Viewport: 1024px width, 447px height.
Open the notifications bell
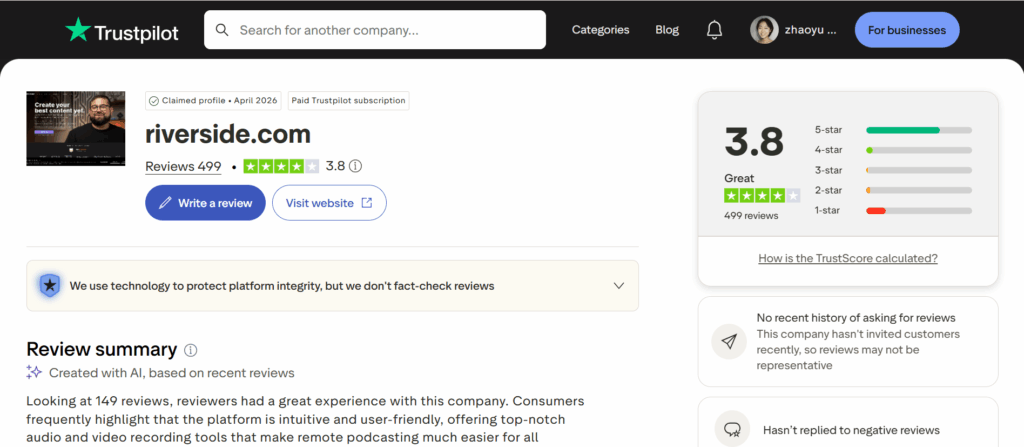pos(714,30)
